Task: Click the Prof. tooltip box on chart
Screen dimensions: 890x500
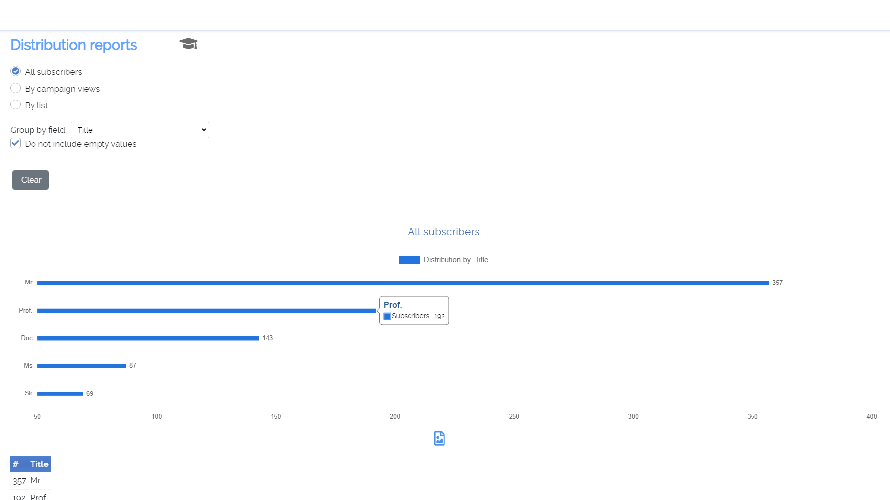Action: coord(413,310)
